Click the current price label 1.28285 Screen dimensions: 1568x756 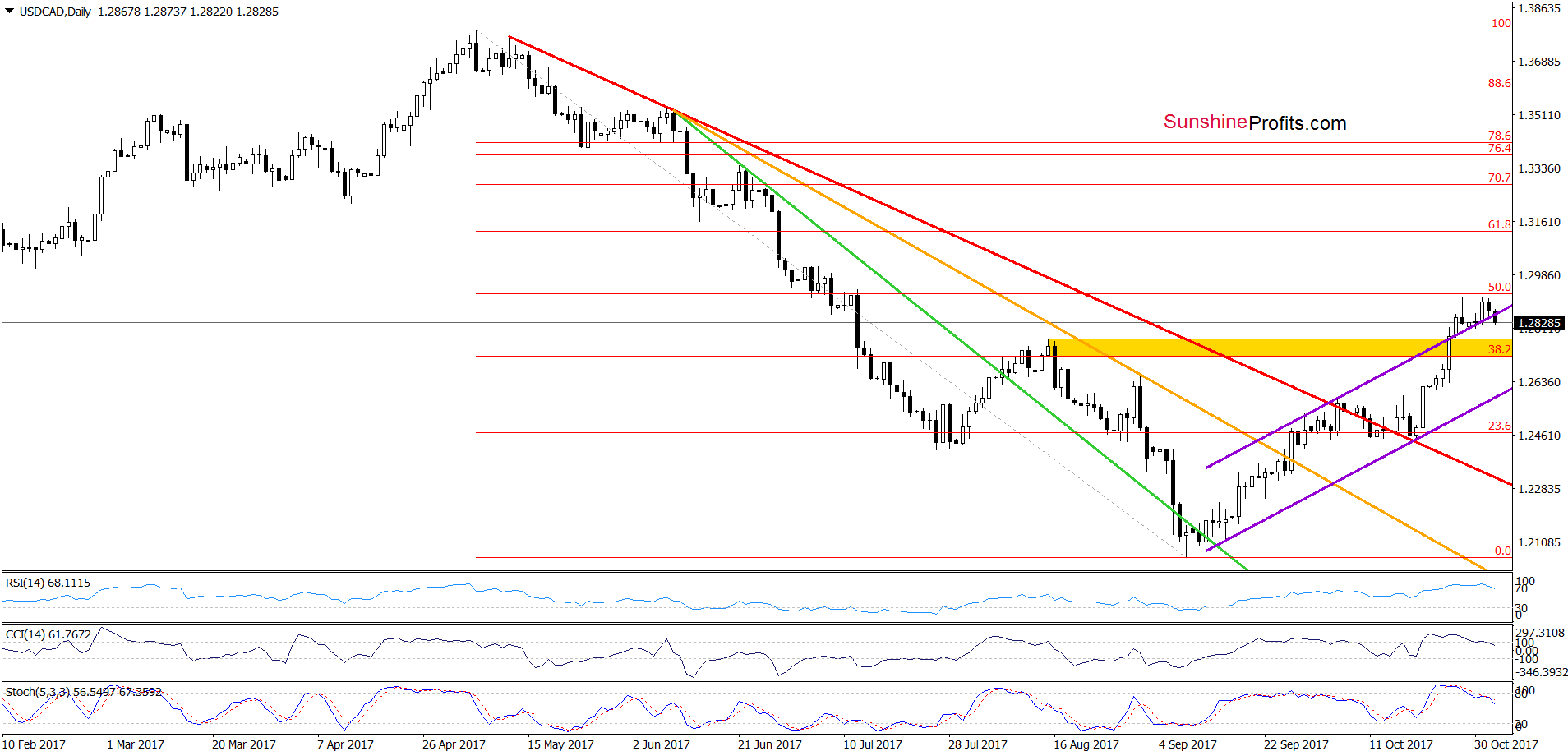click(x=1538, y=323)
